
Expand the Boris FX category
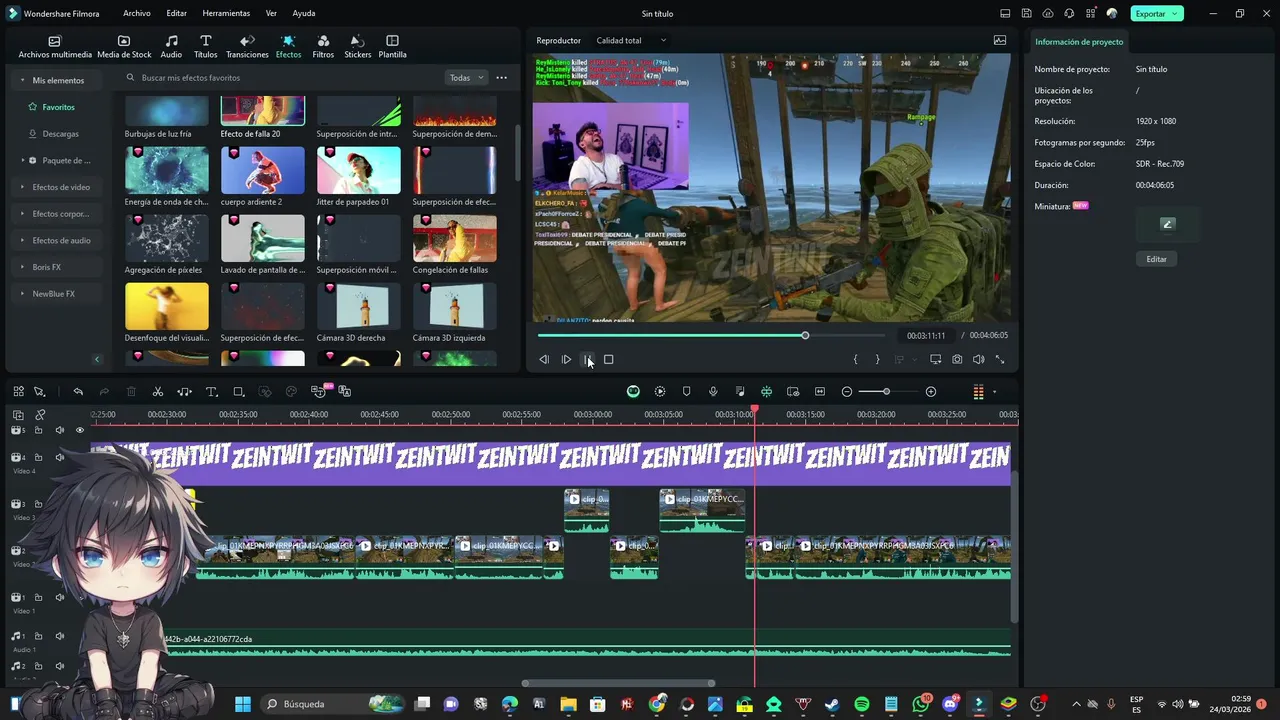pyautogui.click(x=46, y=267)
